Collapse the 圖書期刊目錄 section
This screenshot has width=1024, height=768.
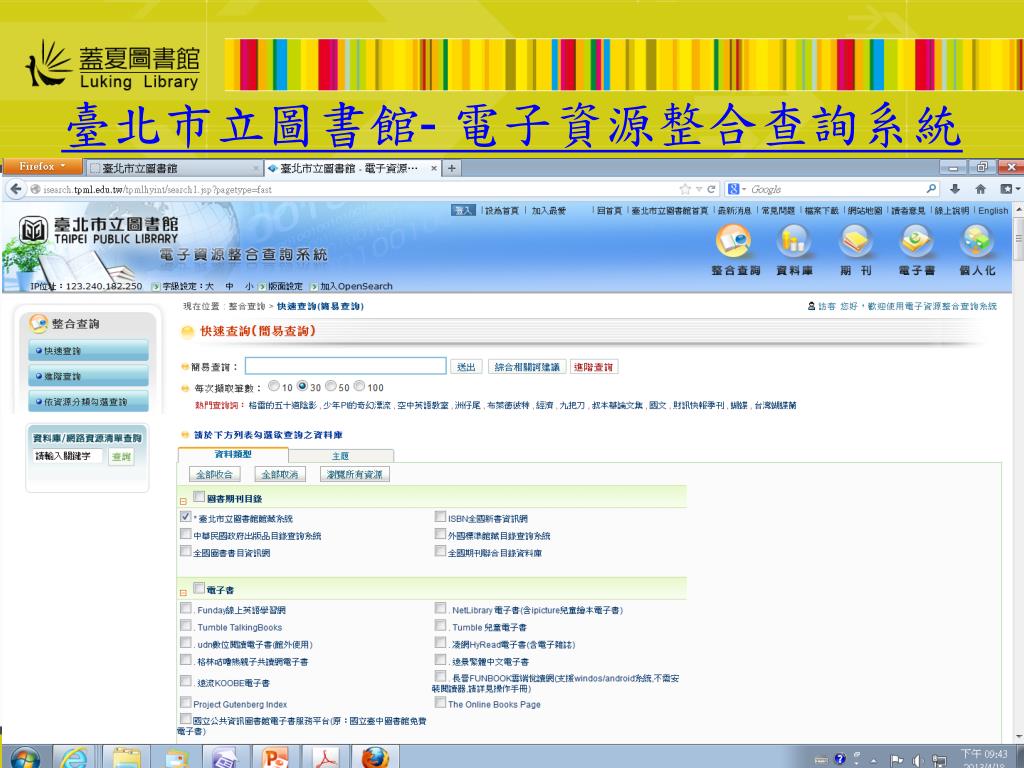tap(184, 502)
